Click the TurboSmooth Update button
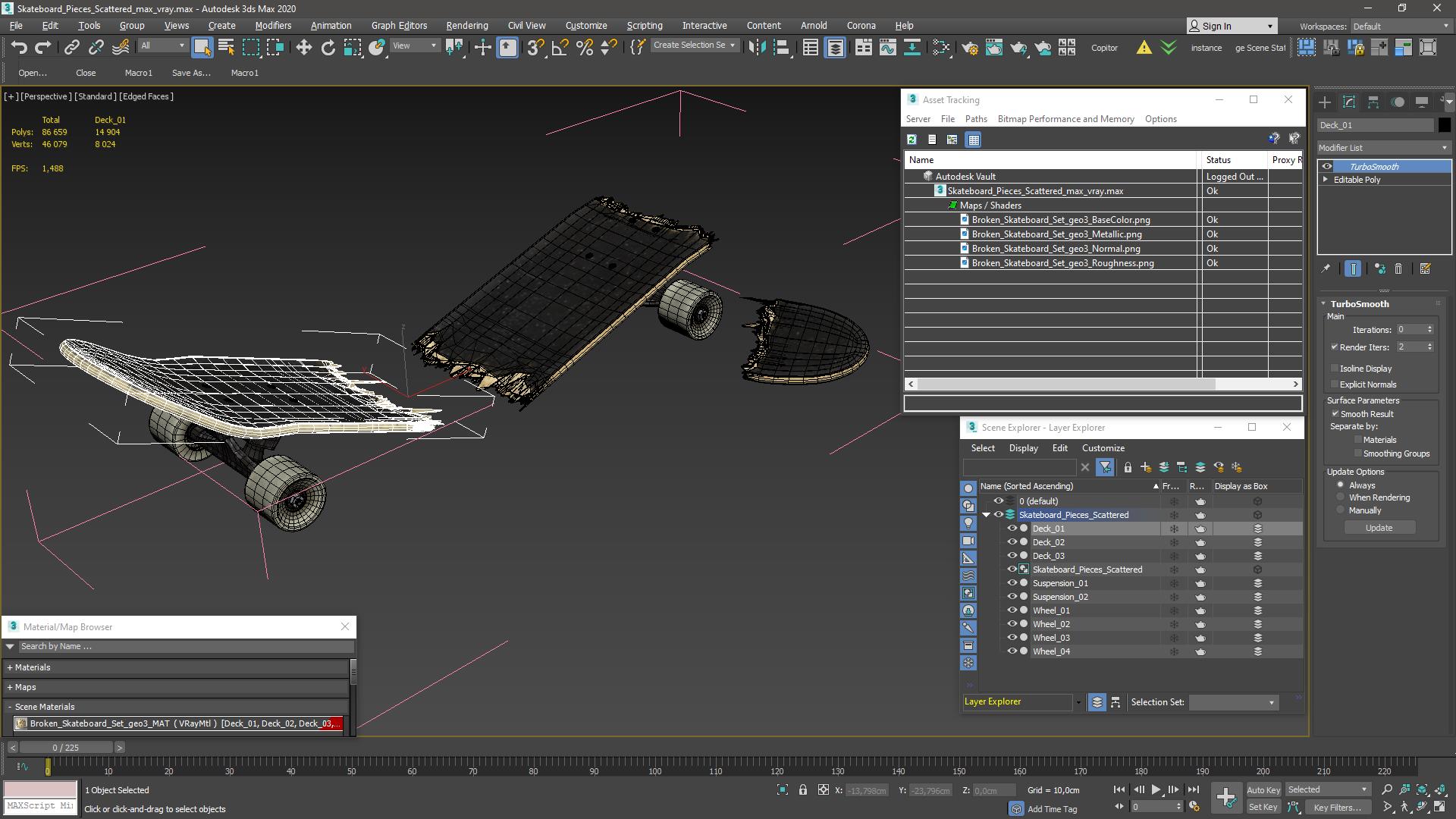The height and width of the screenshot is (819, 1456). (1379, 527)
